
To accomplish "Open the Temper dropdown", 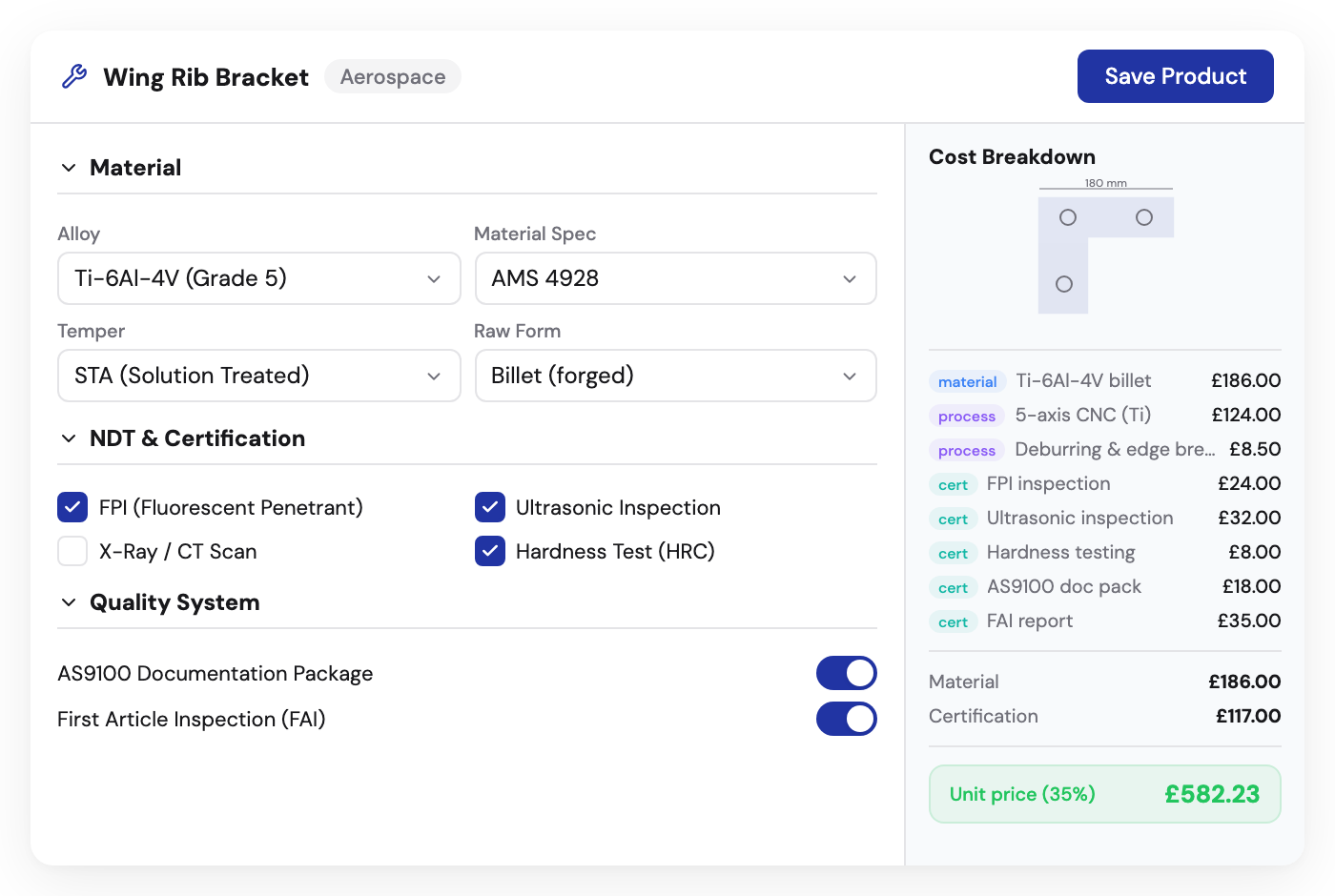I will point(258,376).
